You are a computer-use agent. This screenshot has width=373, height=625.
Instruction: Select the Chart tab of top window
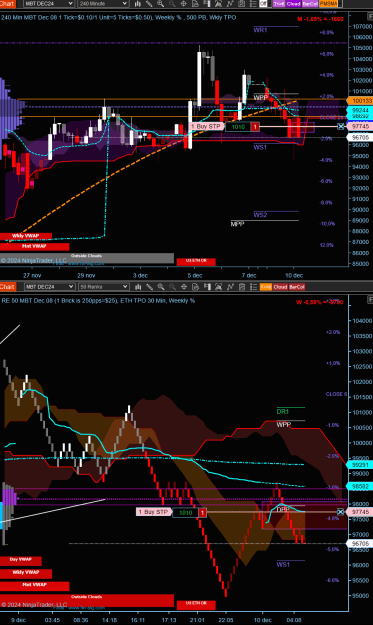[x=7, y=4]
